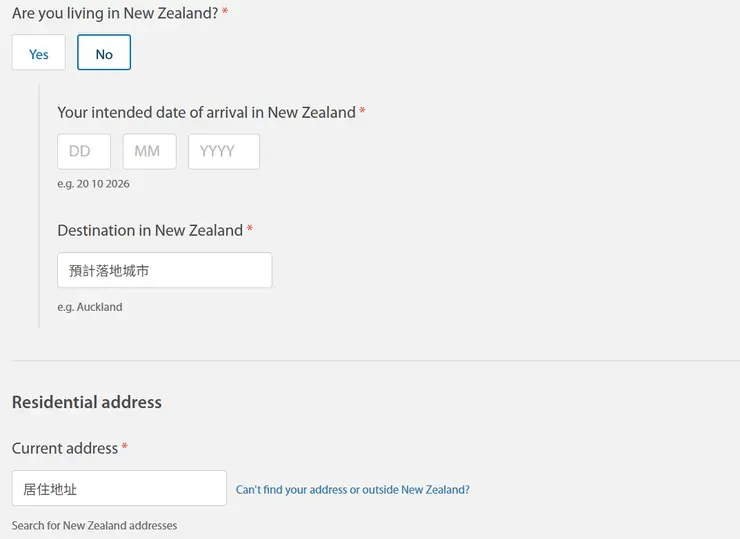740x539 pixels.
Task: Select Yes for living in New Zealand
Action: (x=39, y=52)
